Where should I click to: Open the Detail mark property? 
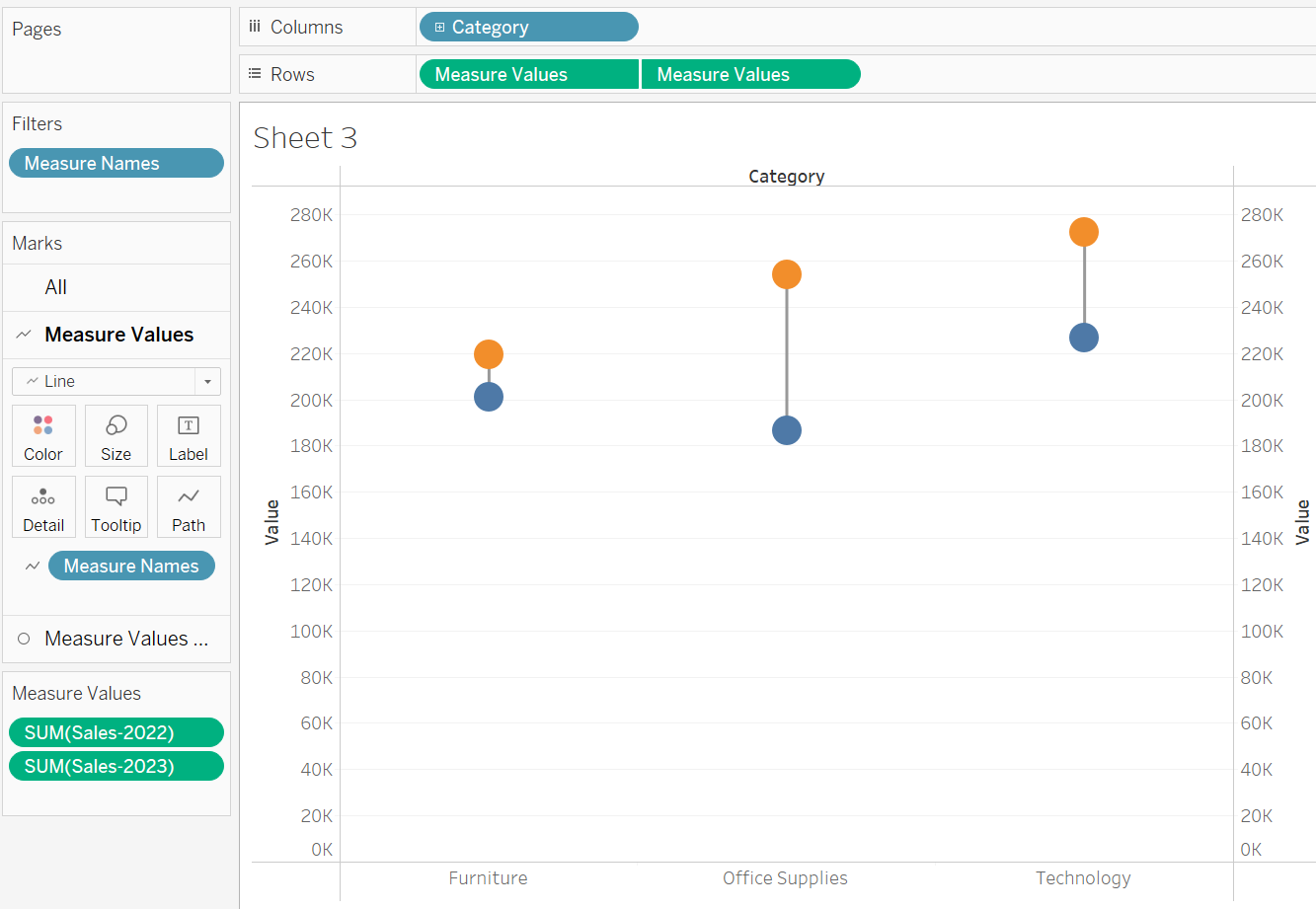43,506
